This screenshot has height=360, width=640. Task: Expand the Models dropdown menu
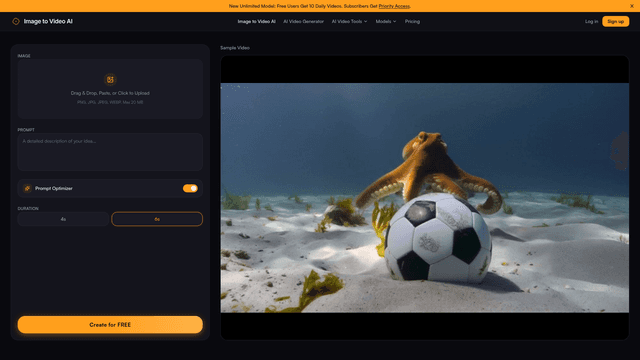click(x=386, y=21)
